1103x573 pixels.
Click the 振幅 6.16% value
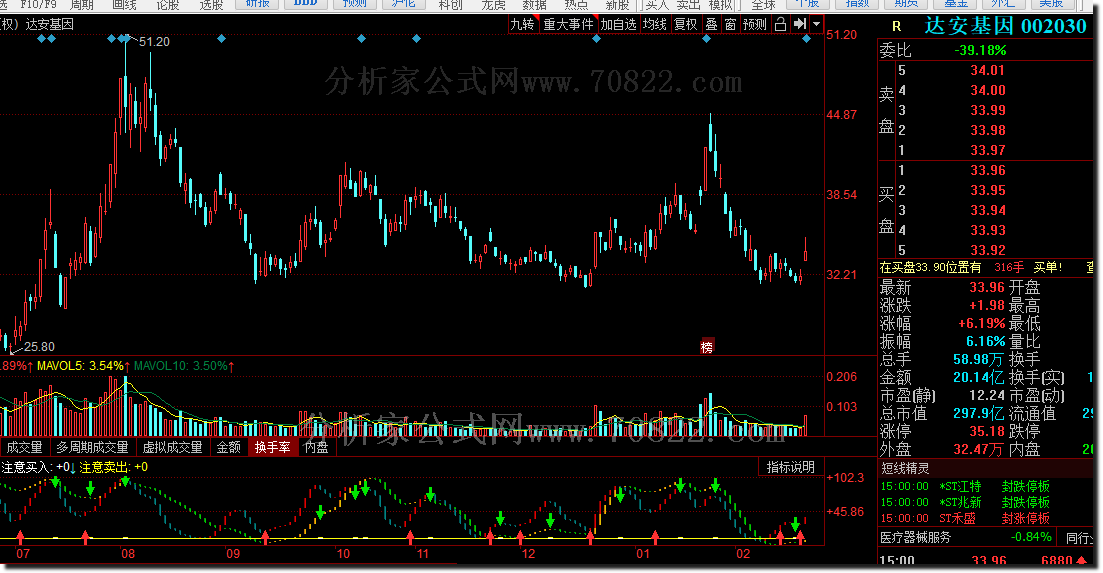click(x=986, y=341)
